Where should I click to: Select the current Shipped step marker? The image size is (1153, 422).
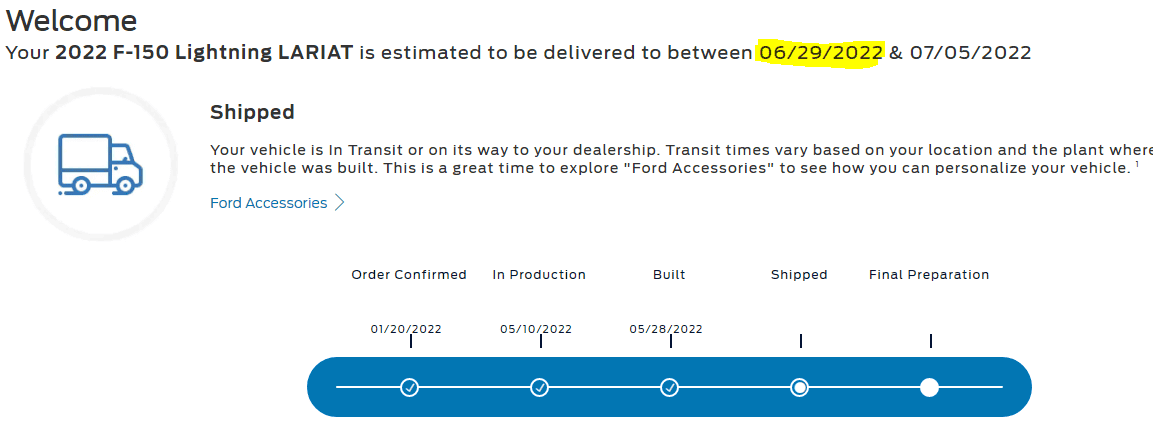pyautogui.click(x=799, y=387)
